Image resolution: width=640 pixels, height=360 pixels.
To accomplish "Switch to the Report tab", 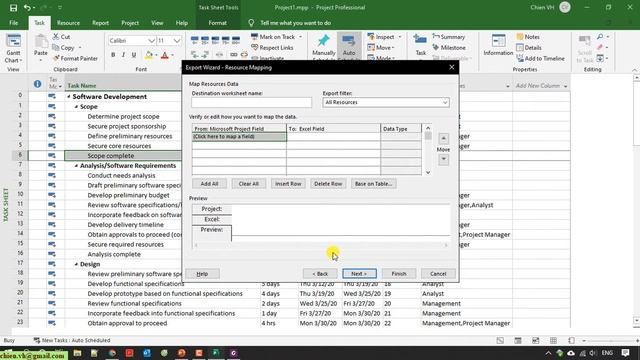I will click(x=100, y=23).
